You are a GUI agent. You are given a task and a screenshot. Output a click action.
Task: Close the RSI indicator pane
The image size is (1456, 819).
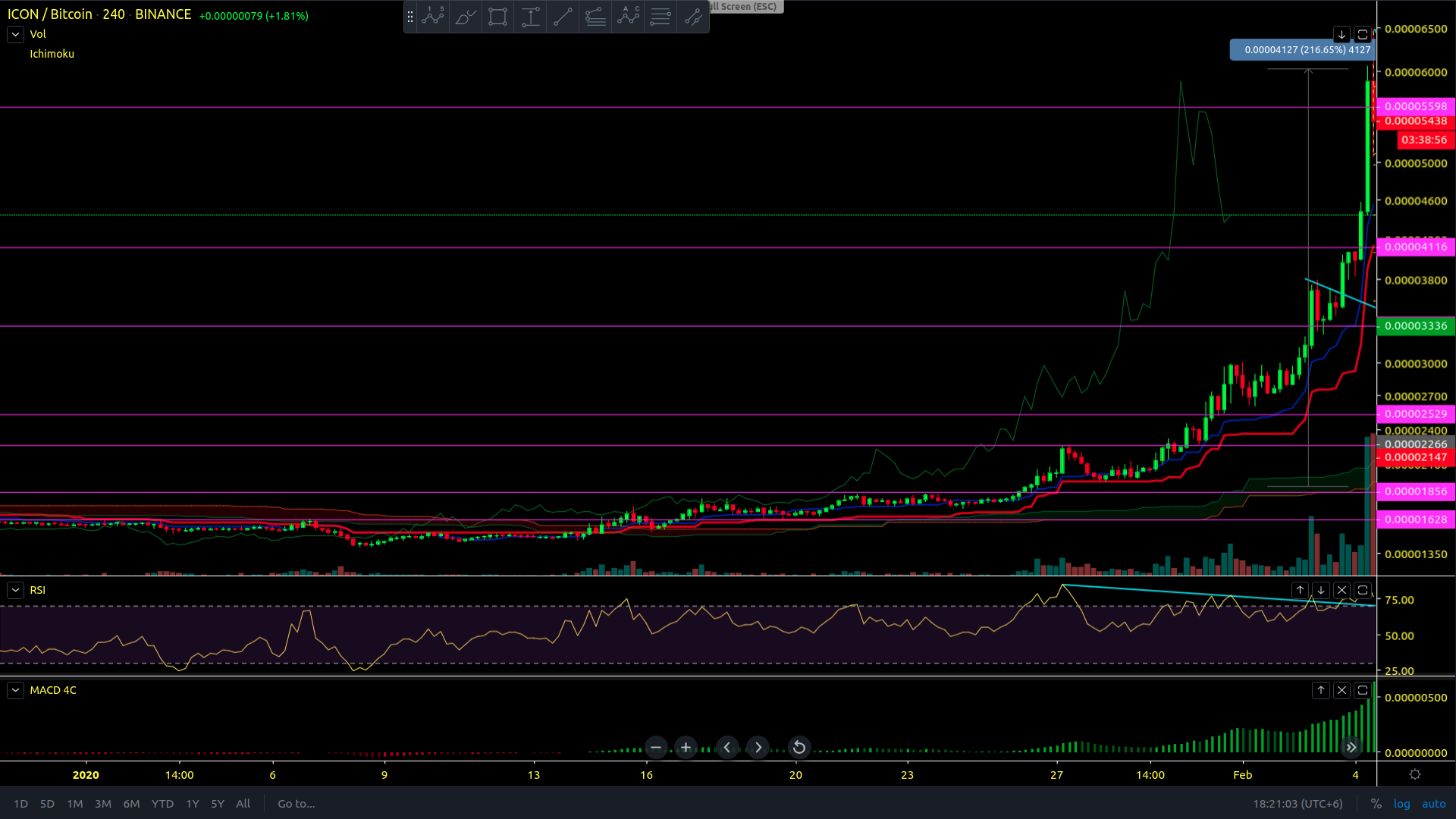(x=1341, y=590)
